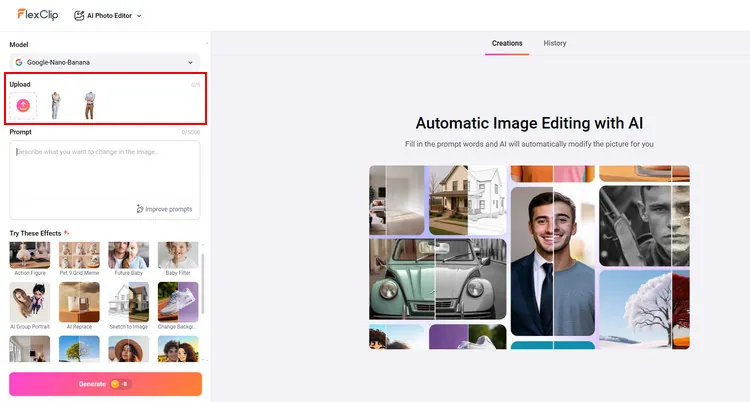This screenshot has width=750, height=402.
Task: Click the Generate button
Action: coord(105,384)
